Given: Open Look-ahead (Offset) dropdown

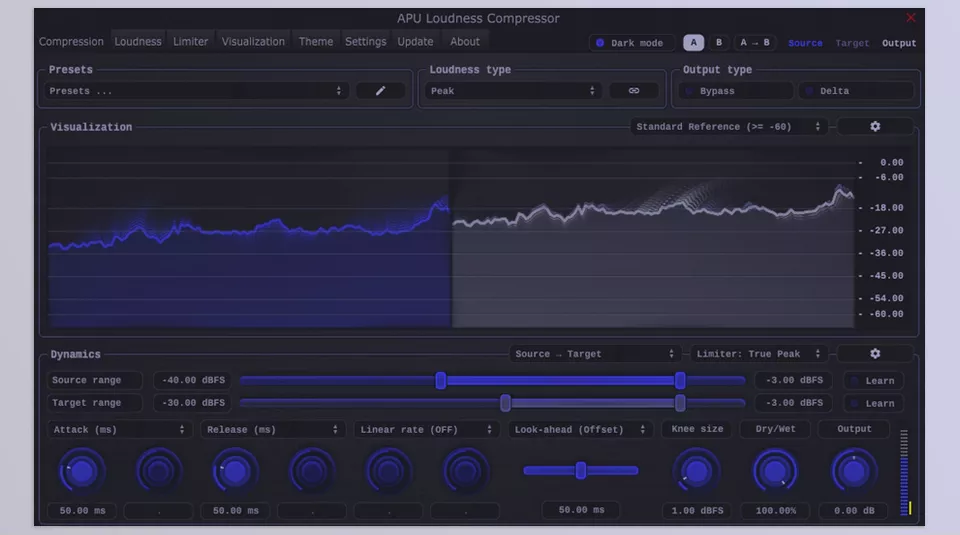Looking at the screenshot, I should pos(580,429).
